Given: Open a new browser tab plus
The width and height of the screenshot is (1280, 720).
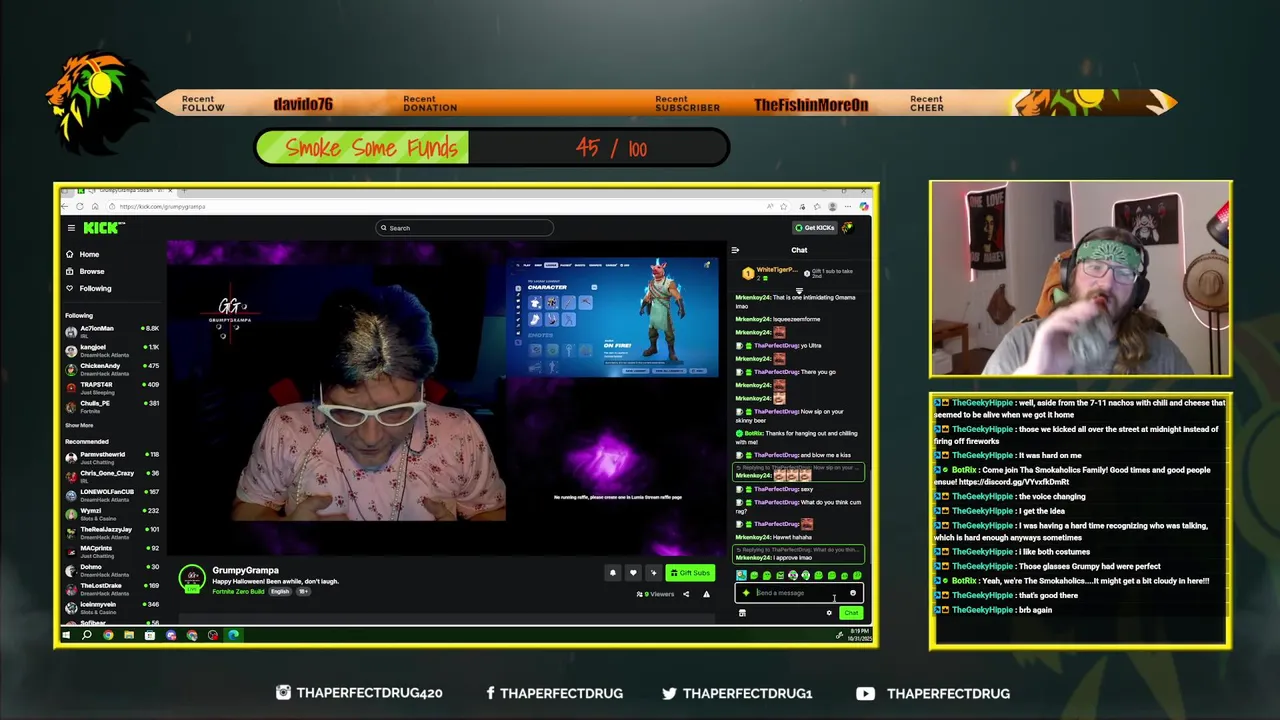Looking at the screenshot, I should click(x=184, y=190).
